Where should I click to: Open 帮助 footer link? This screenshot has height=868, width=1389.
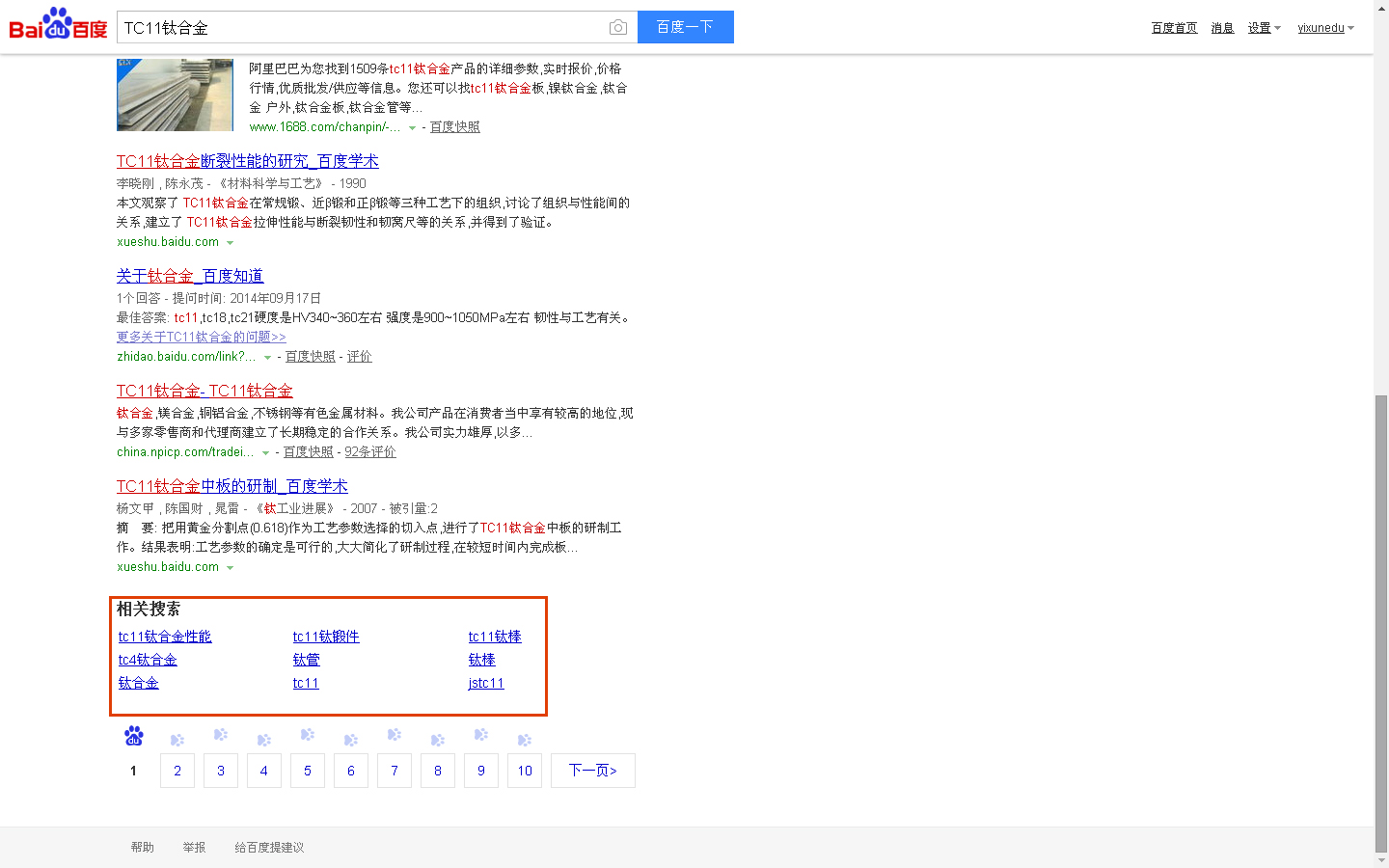[143, 848]
